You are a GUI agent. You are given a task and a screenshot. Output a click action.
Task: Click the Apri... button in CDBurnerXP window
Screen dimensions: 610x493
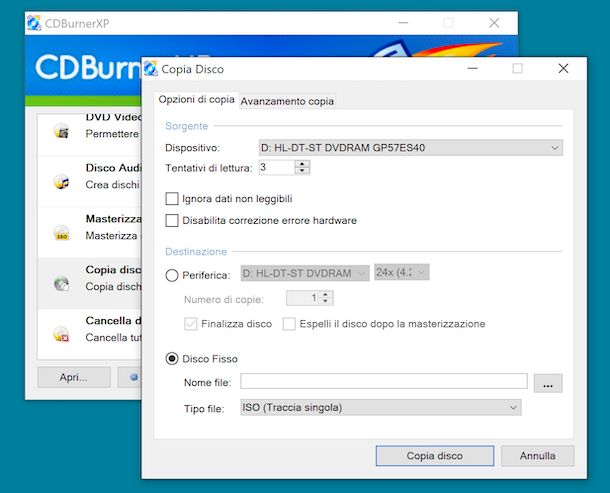pos(74,377)
